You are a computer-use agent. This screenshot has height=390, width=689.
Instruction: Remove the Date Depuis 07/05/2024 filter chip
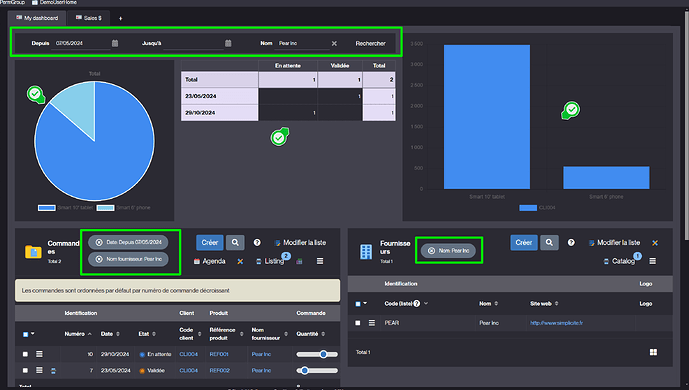pyautogui.click(x=99, y=242)
